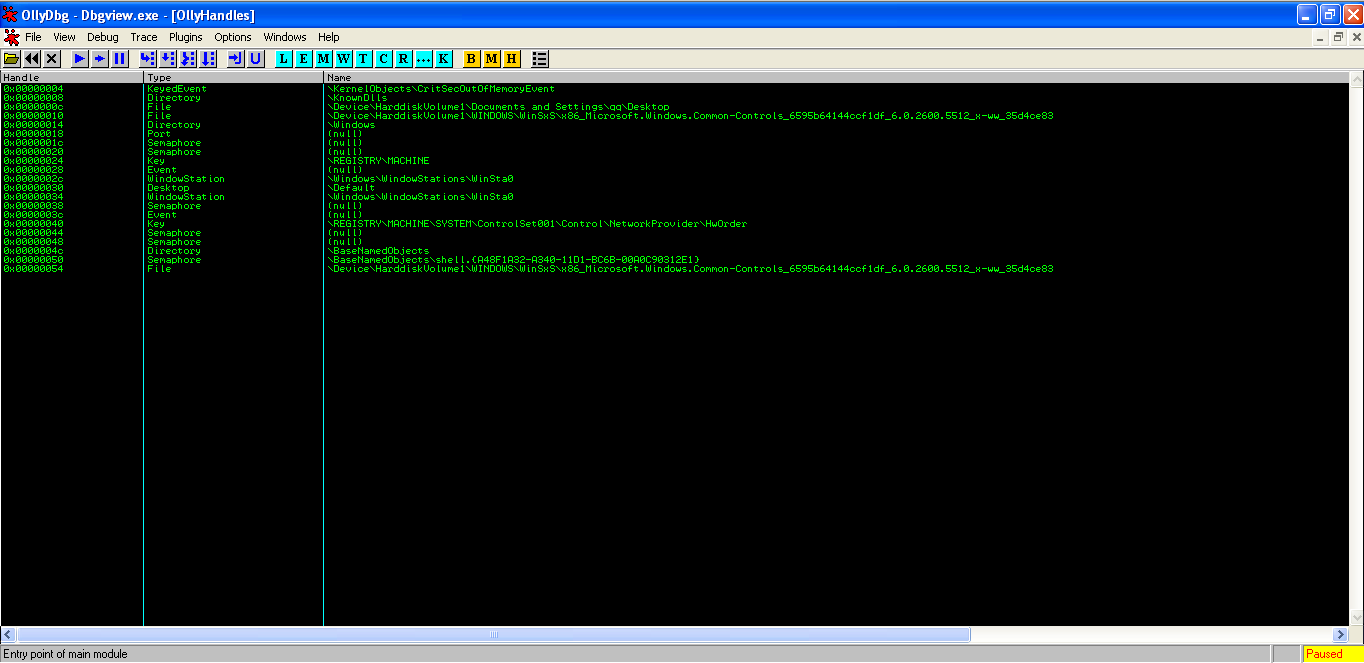
Task: Run the program with the play icon
Action: point(80,59)
